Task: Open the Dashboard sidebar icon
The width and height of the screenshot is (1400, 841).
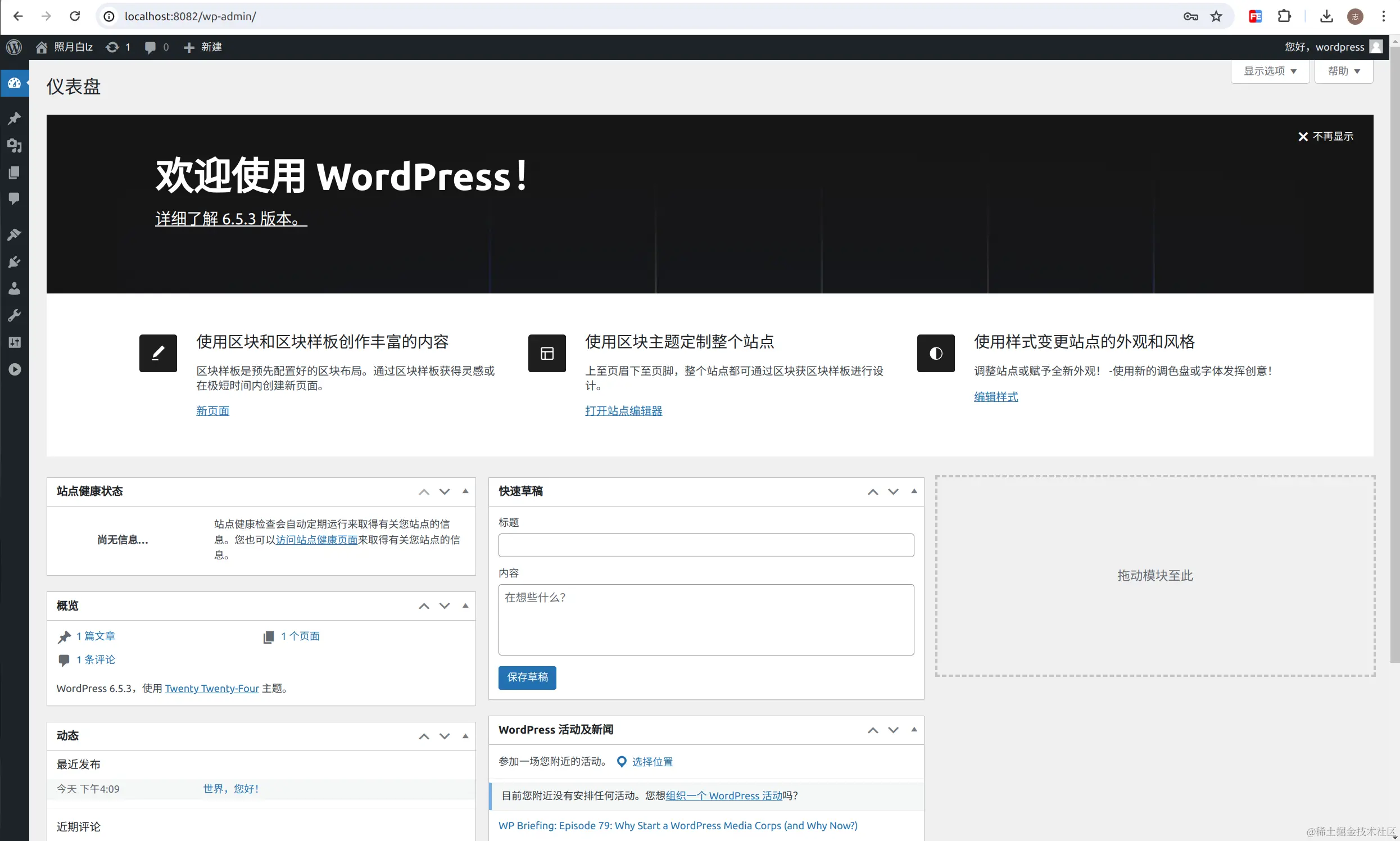Action: click(14, 83)
